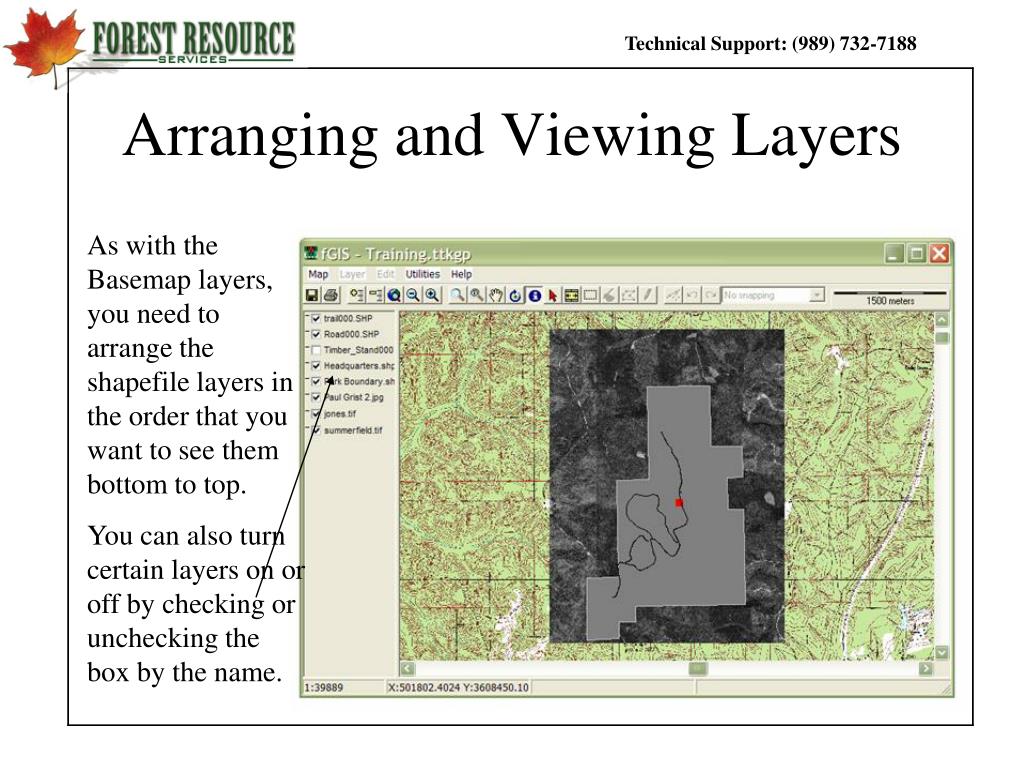Select the summerfield.tif layer name
The height and width of the screenshot is (768, 1024).
coord(353,430)
